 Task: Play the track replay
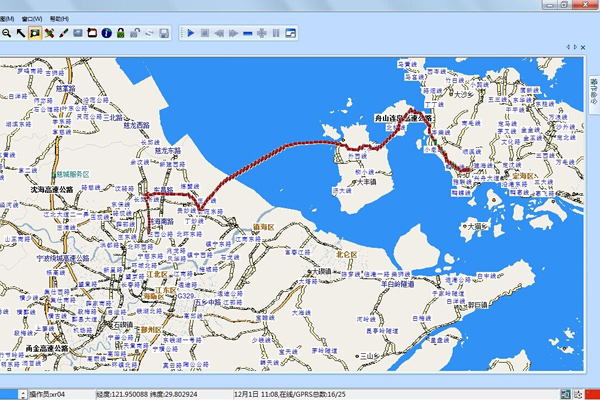click(x=190, y=33)
